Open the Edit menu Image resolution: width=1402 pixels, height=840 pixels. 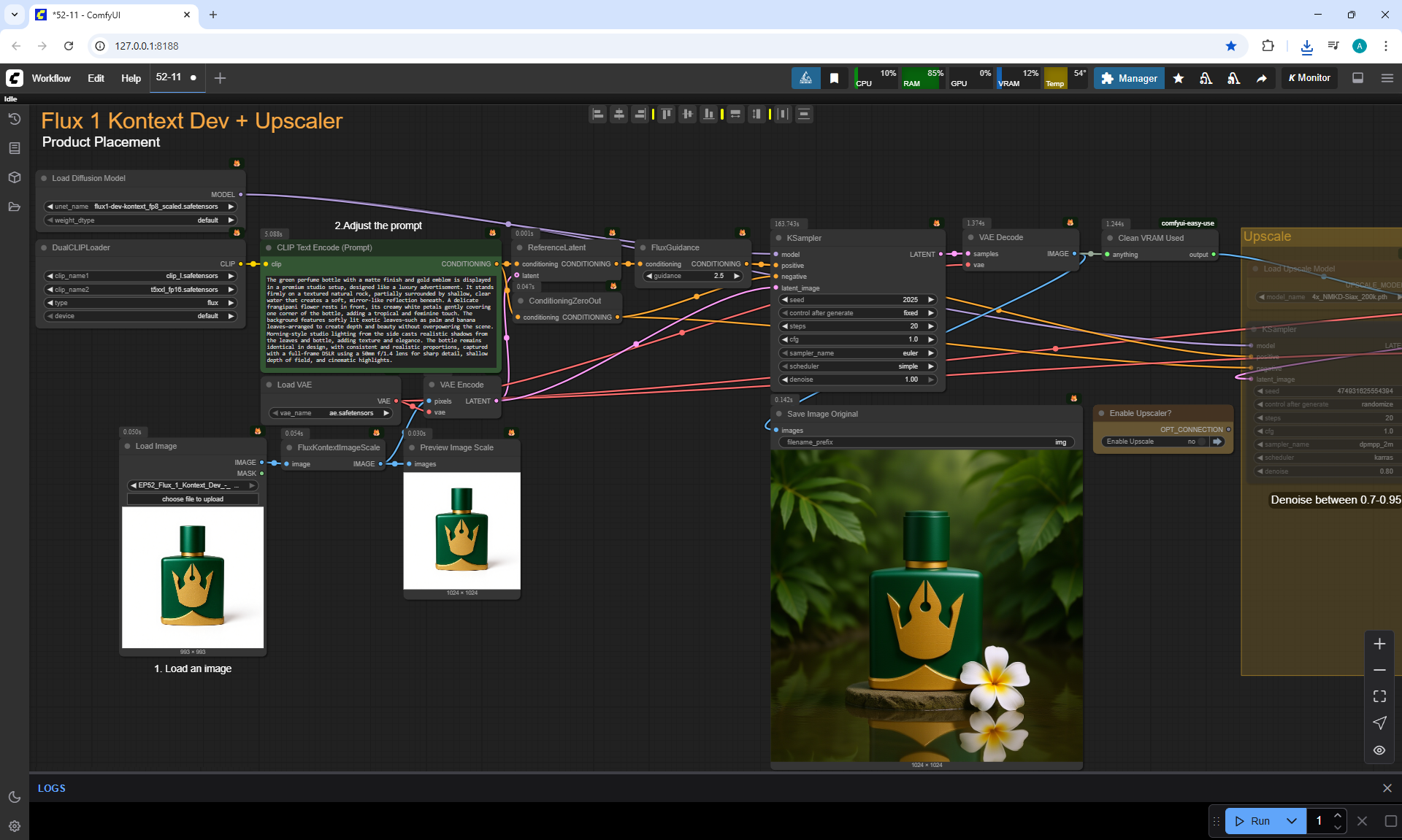coord(96,78)
